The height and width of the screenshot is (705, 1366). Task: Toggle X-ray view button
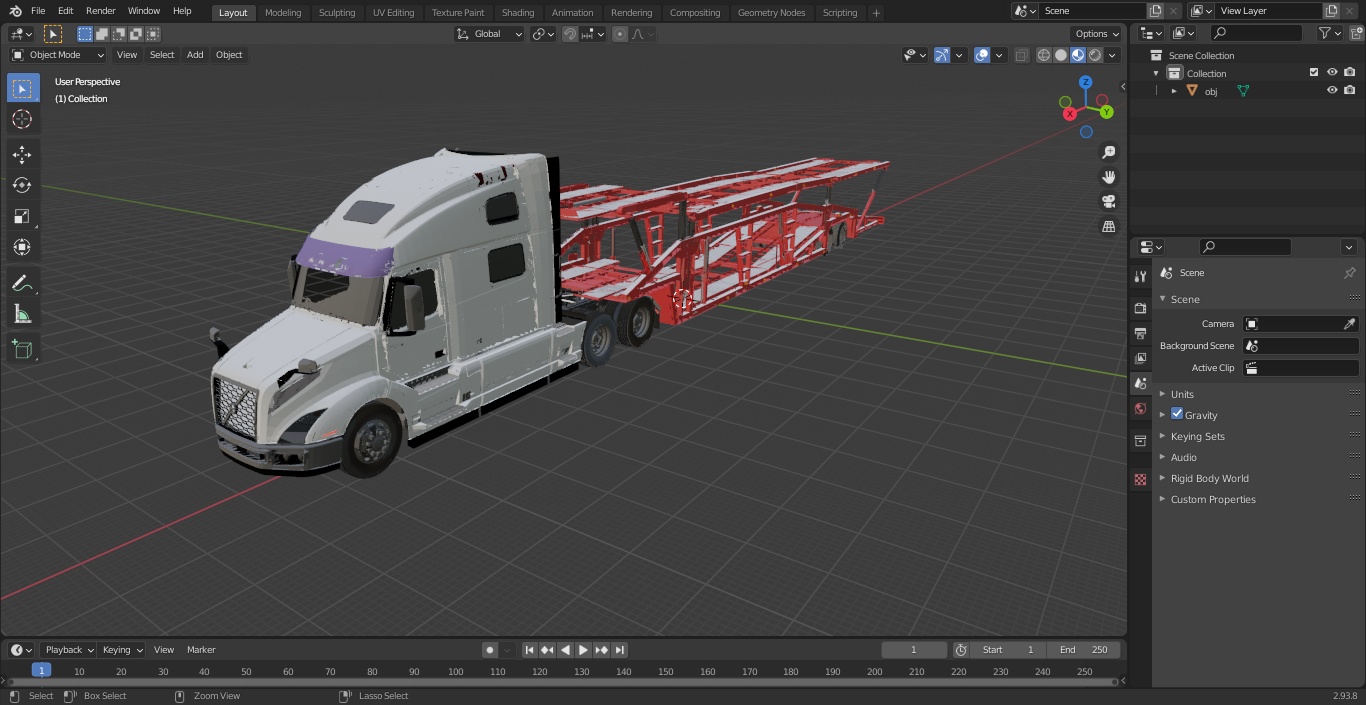(1021, 55)
